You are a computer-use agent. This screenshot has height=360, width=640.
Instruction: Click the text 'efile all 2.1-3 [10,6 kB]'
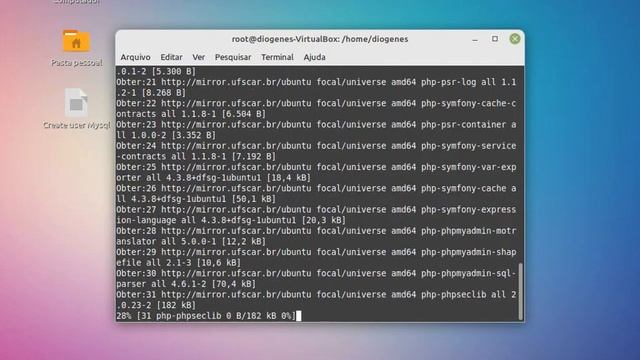[x=179, y=262]
